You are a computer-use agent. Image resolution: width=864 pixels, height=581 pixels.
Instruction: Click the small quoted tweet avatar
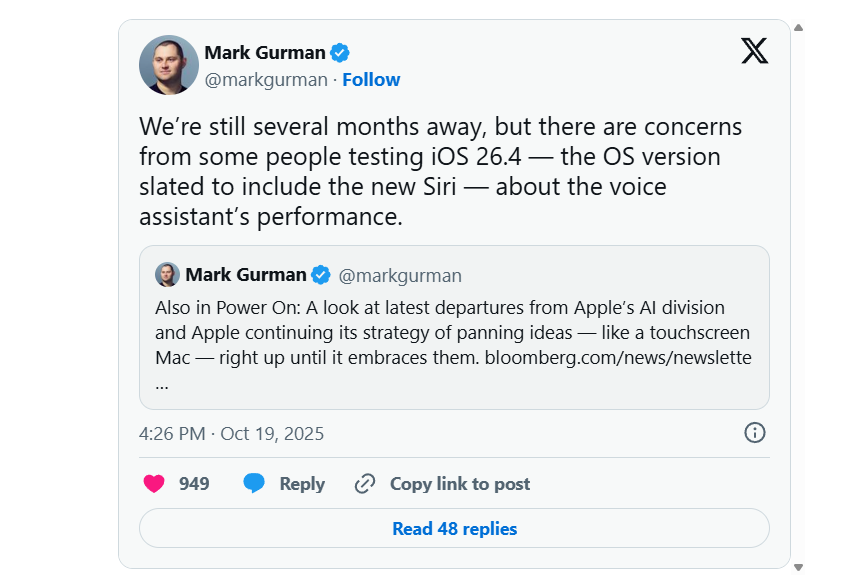click(x=167, y=275)
